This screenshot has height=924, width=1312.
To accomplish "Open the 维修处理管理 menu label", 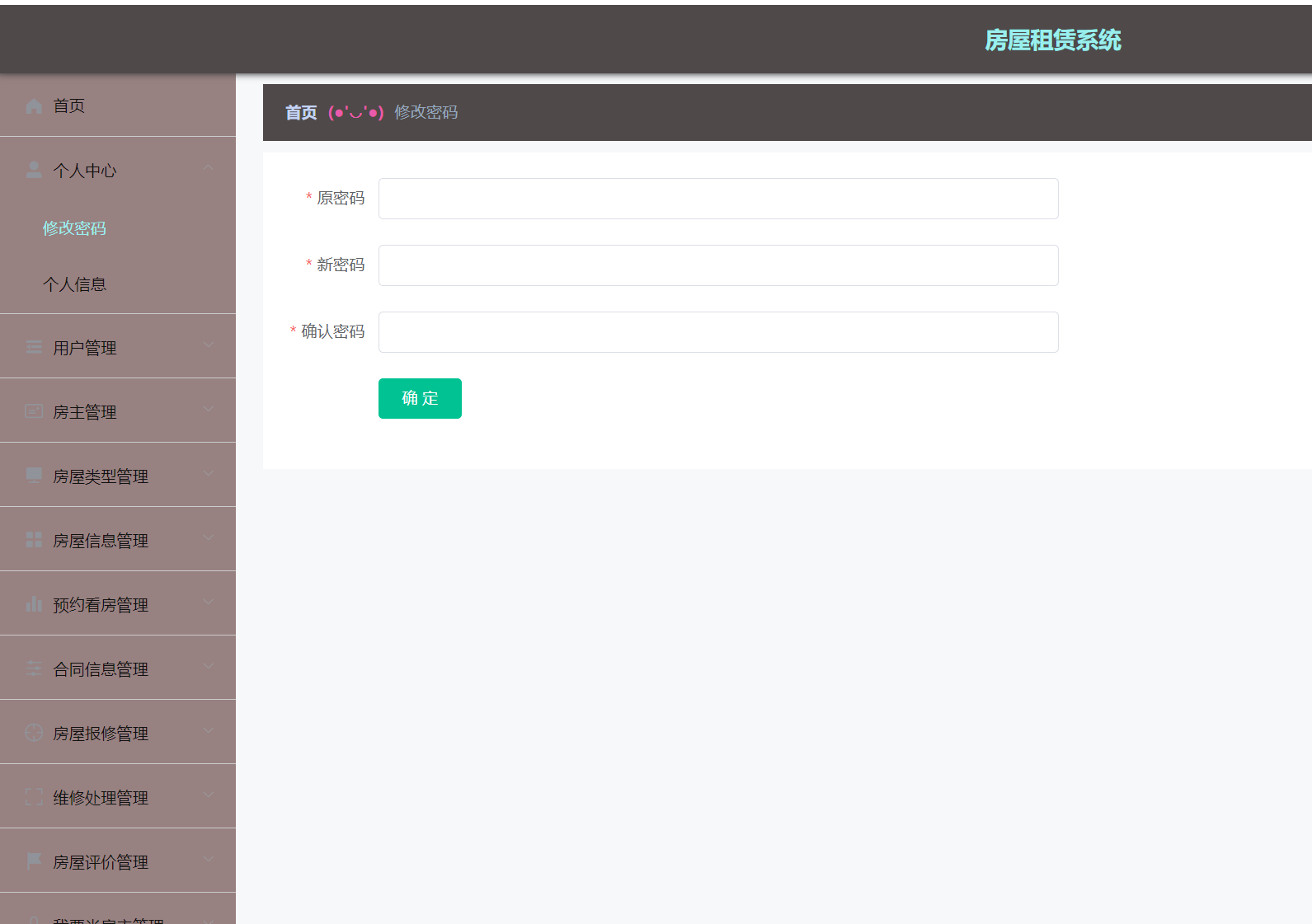I will pyautogui.click(x=101, y=798).
